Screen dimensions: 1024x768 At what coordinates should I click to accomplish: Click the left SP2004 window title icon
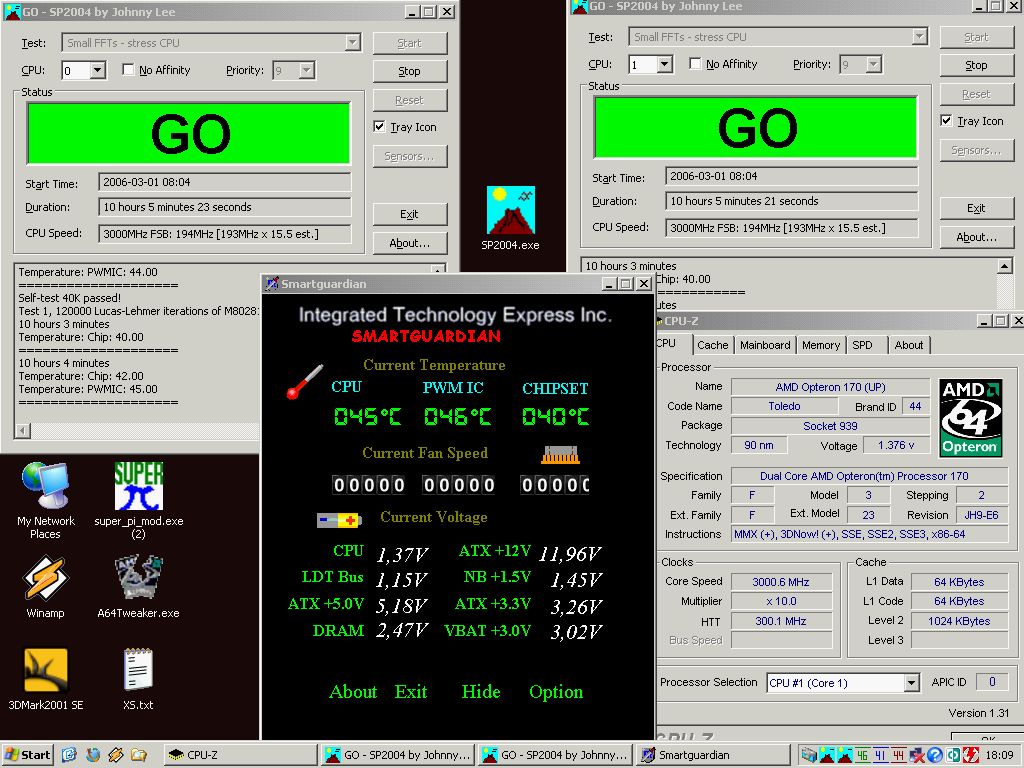click(12, 11)
